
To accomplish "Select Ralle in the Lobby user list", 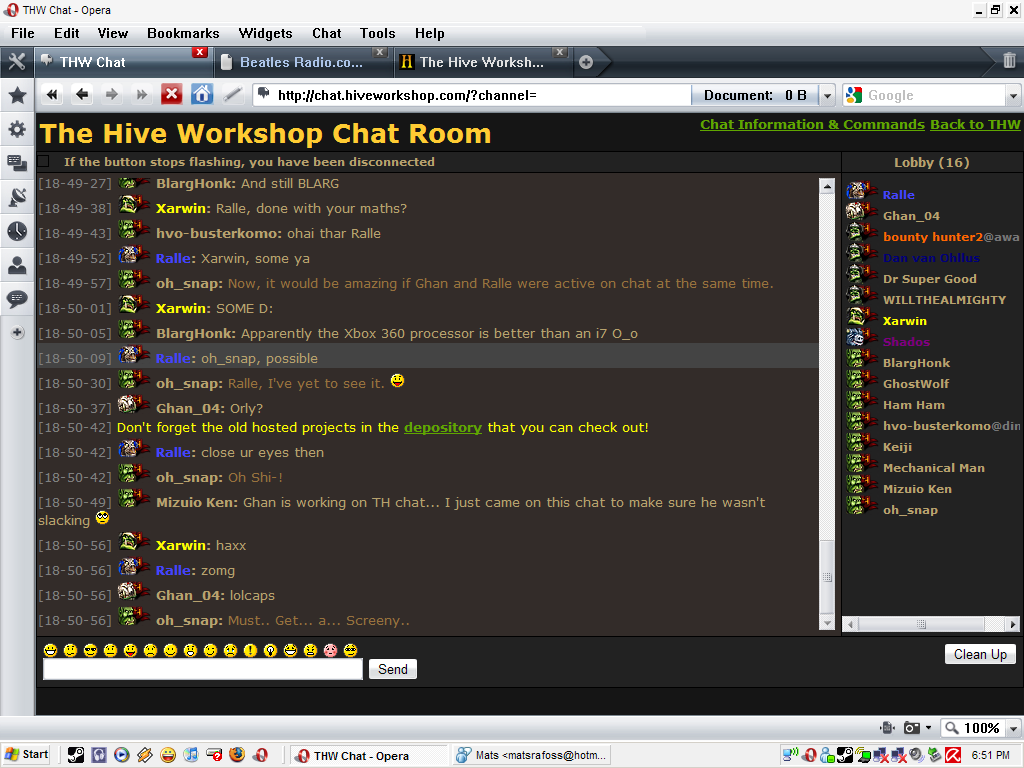I will pyautogui.click(x=899, y=195).
